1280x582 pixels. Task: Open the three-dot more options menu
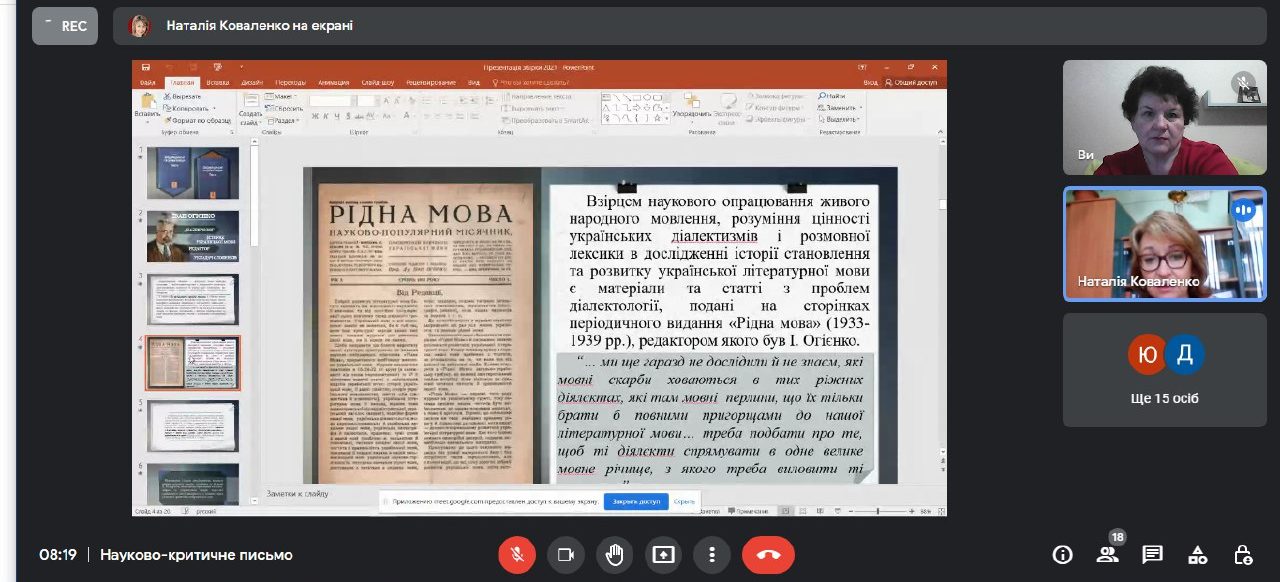(x=711, y=555)
